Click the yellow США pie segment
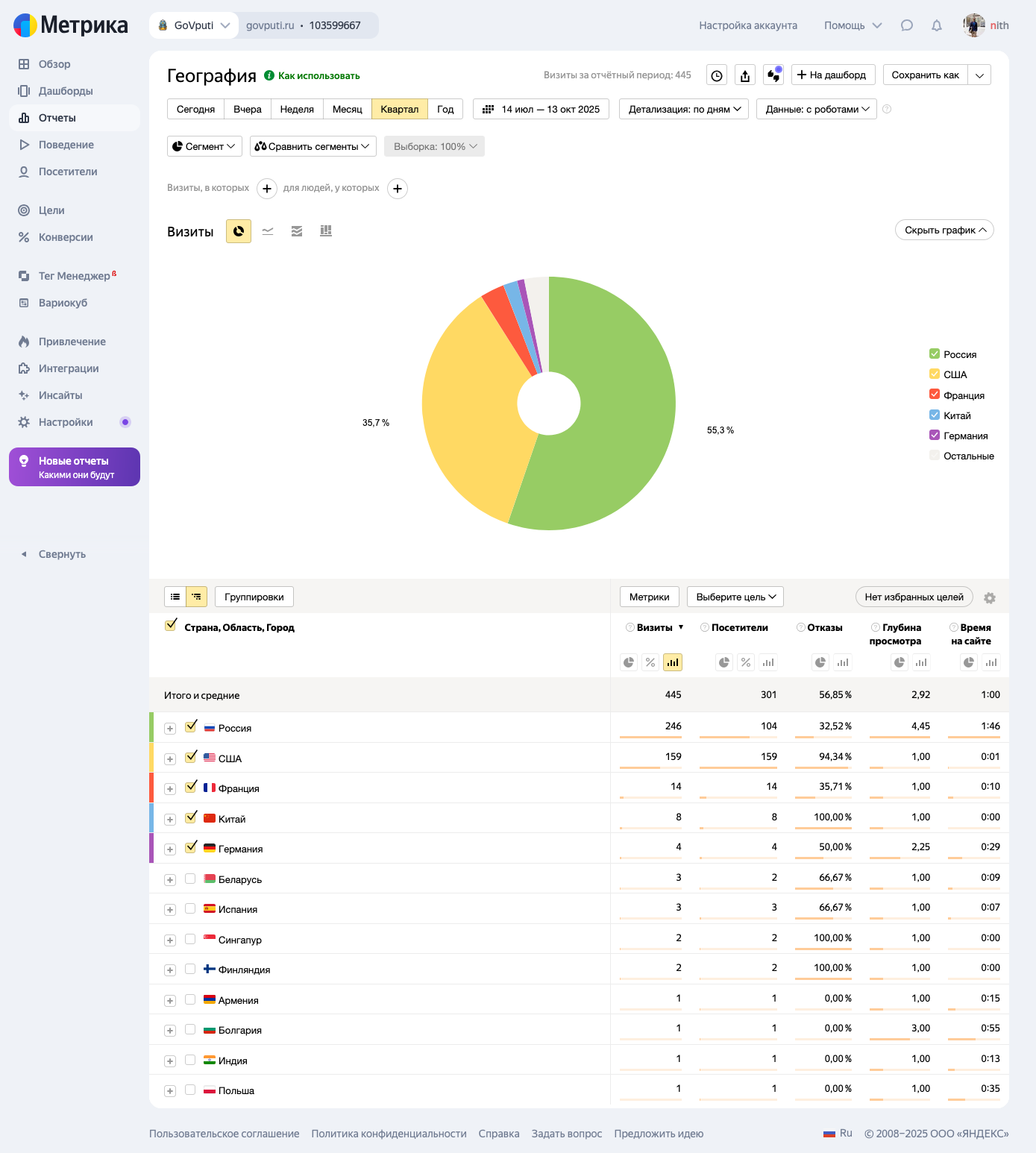This screenshot has height=1153, width=1036. tap(470, 418)
